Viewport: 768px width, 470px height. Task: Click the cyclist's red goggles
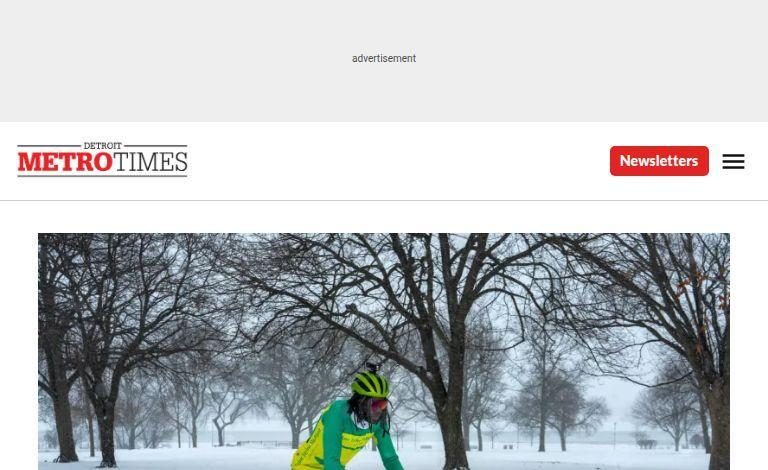(379, 405)
